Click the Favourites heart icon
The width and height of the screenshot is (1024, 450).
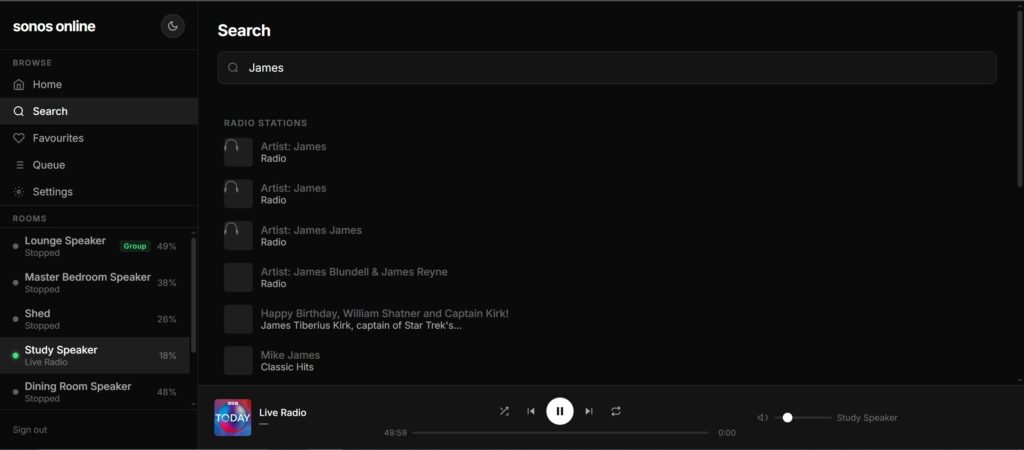pos(19,138)
